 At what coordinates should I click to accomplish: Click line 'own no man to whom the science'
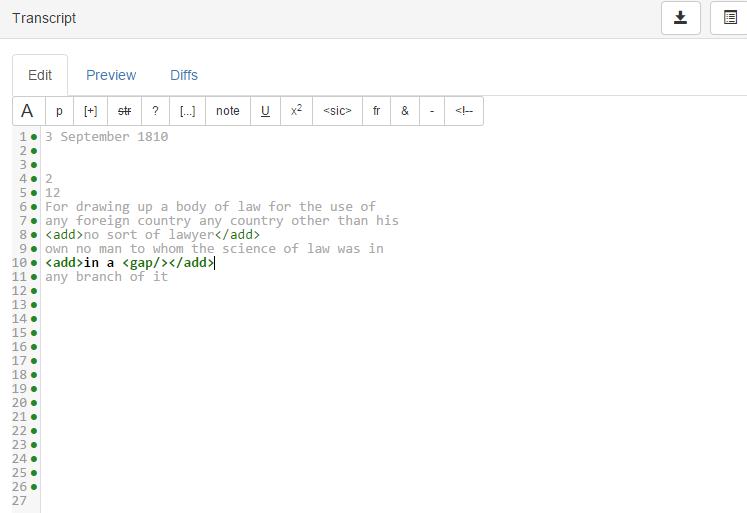214,249
